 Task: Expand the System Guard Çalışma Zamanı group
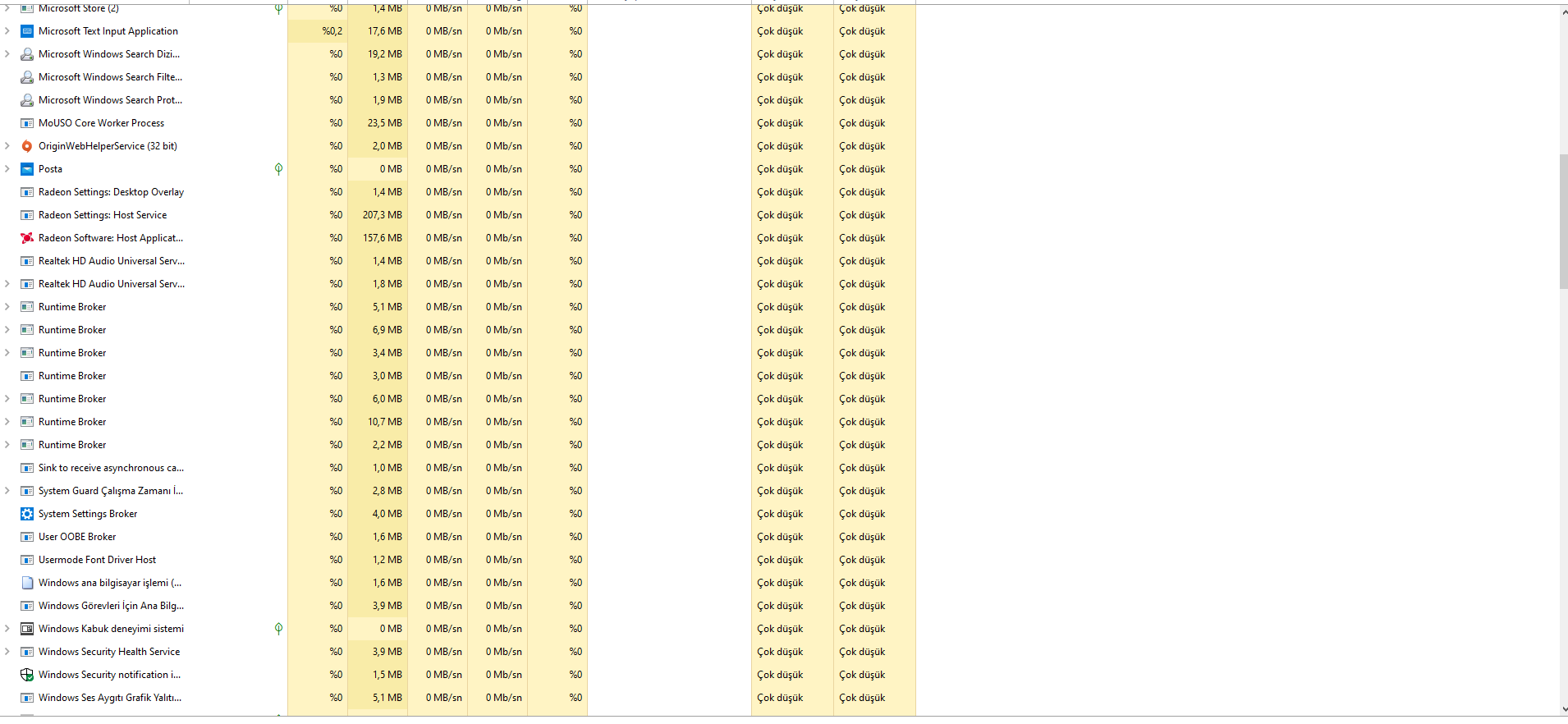[7, 491]
